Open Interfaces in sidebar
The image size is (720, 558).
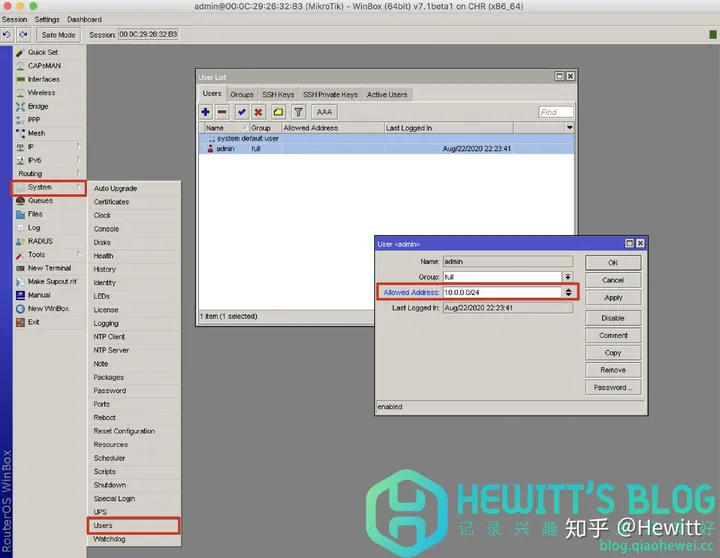coord(49,79)
